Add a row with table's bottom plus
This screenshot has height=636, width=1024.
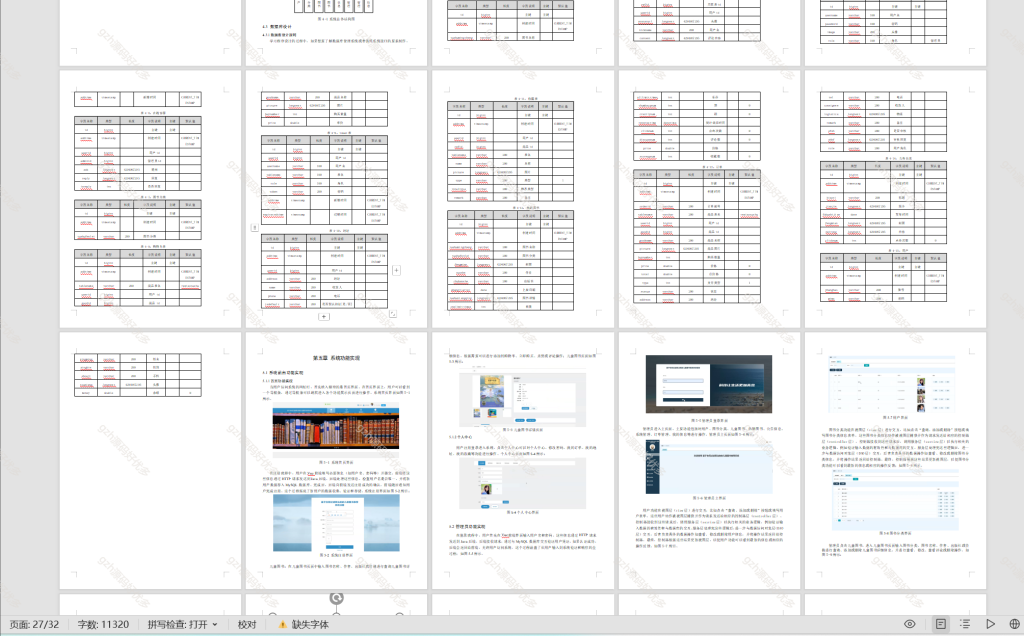(x=323, y=317)
